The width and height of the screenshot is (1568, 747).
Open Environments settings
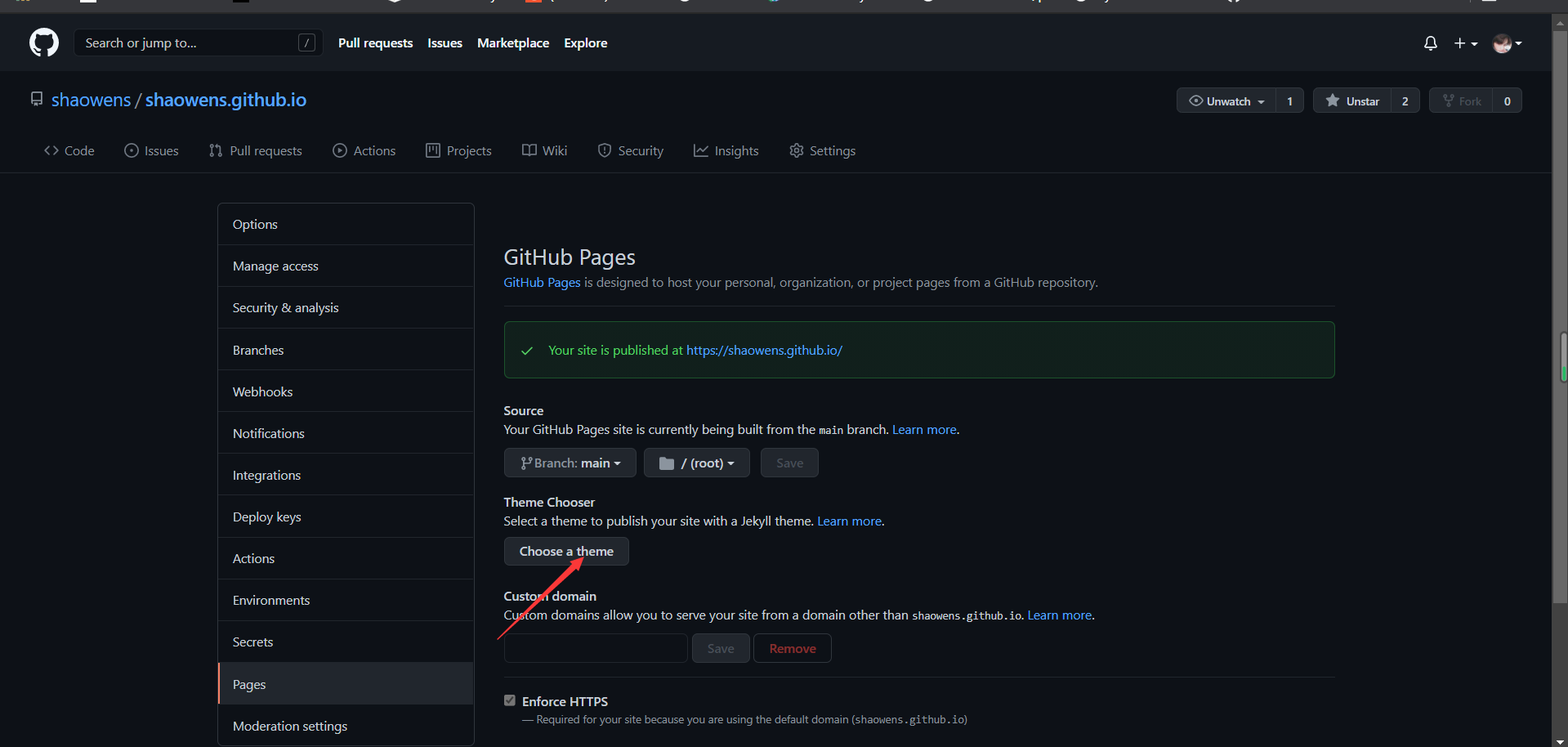[x=346, y=600]
